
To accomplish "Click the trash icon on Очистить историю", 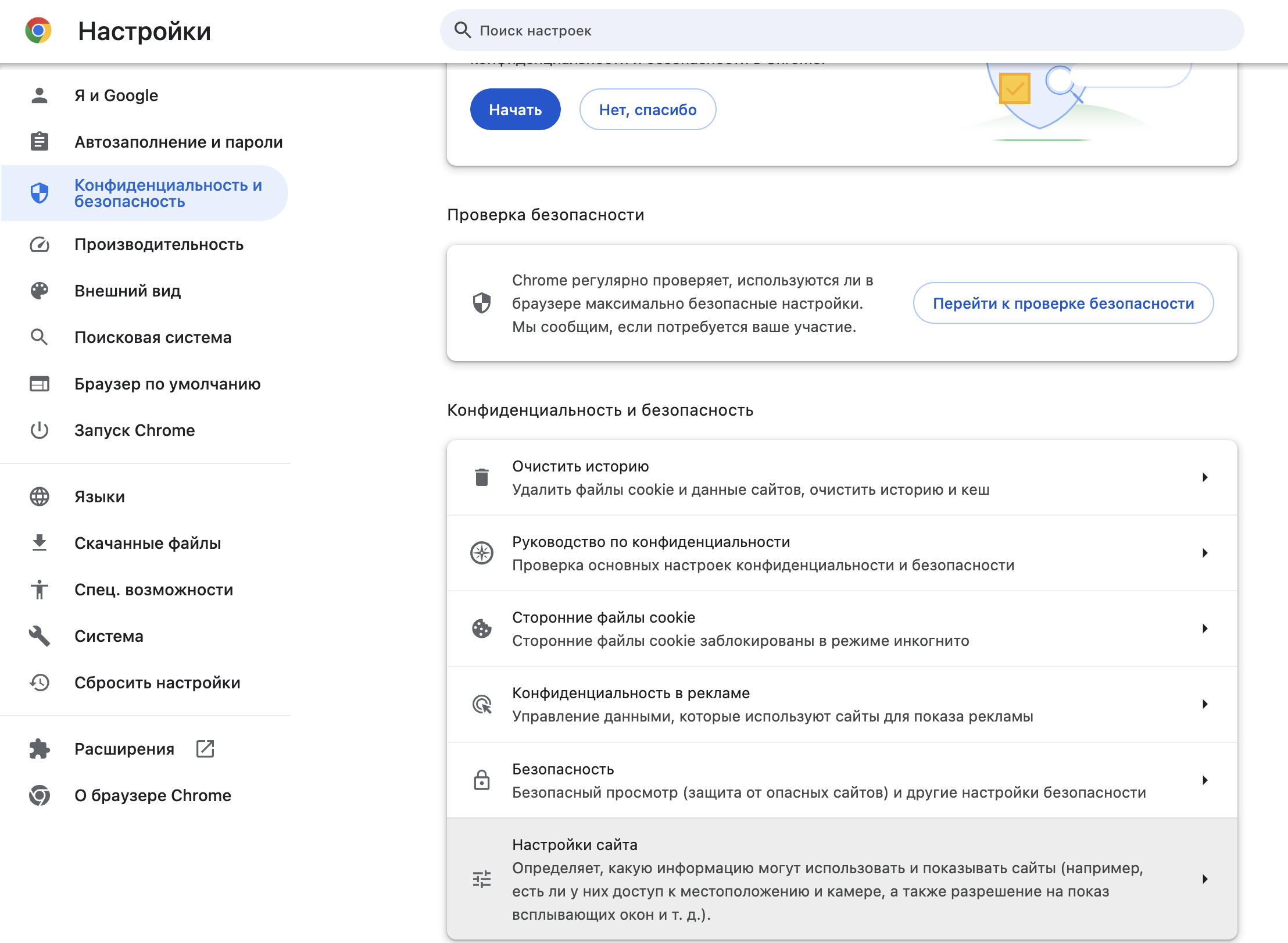I will pyautogui.click(x=481, y=477).
